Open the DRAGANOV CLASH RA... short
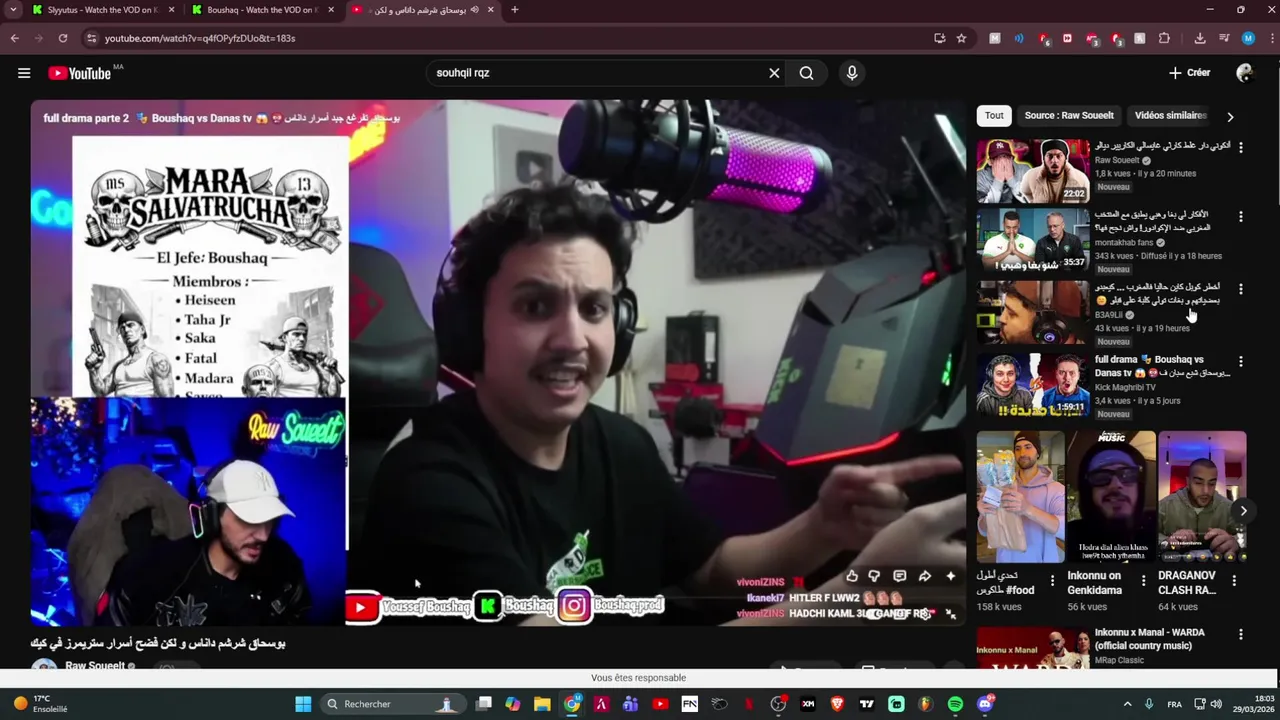Screen dimensions: 1280x720 pos(1202,497)
